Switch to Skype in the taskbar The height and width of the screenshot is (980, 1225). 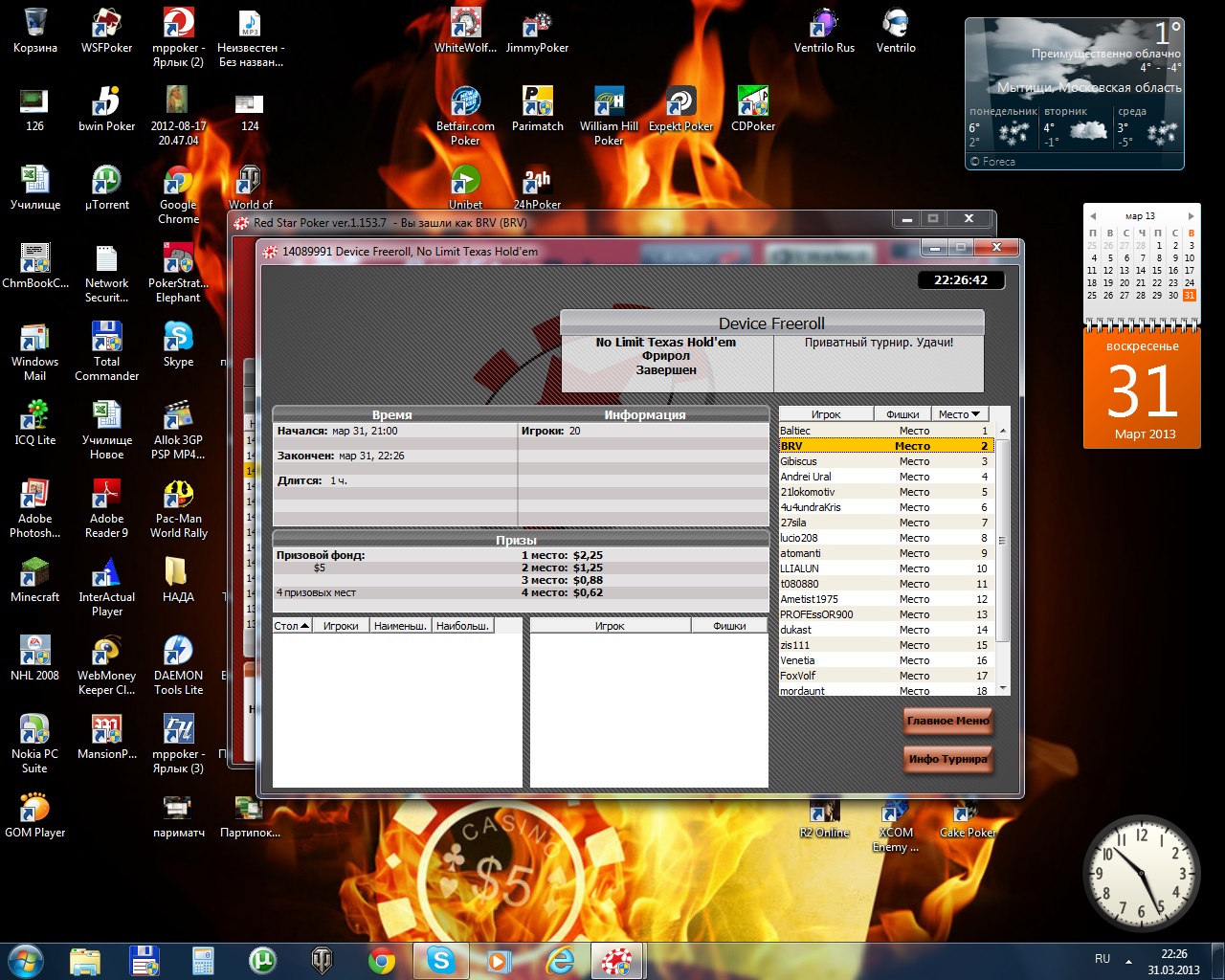(x=441, y=960)
